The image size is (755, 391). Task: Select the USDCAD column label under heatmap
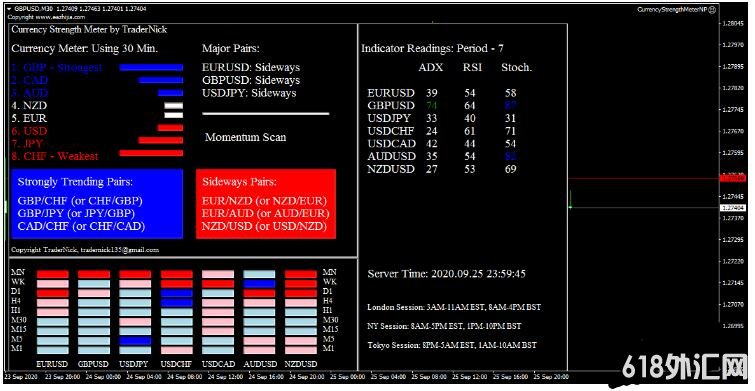[x=218, y=364]
